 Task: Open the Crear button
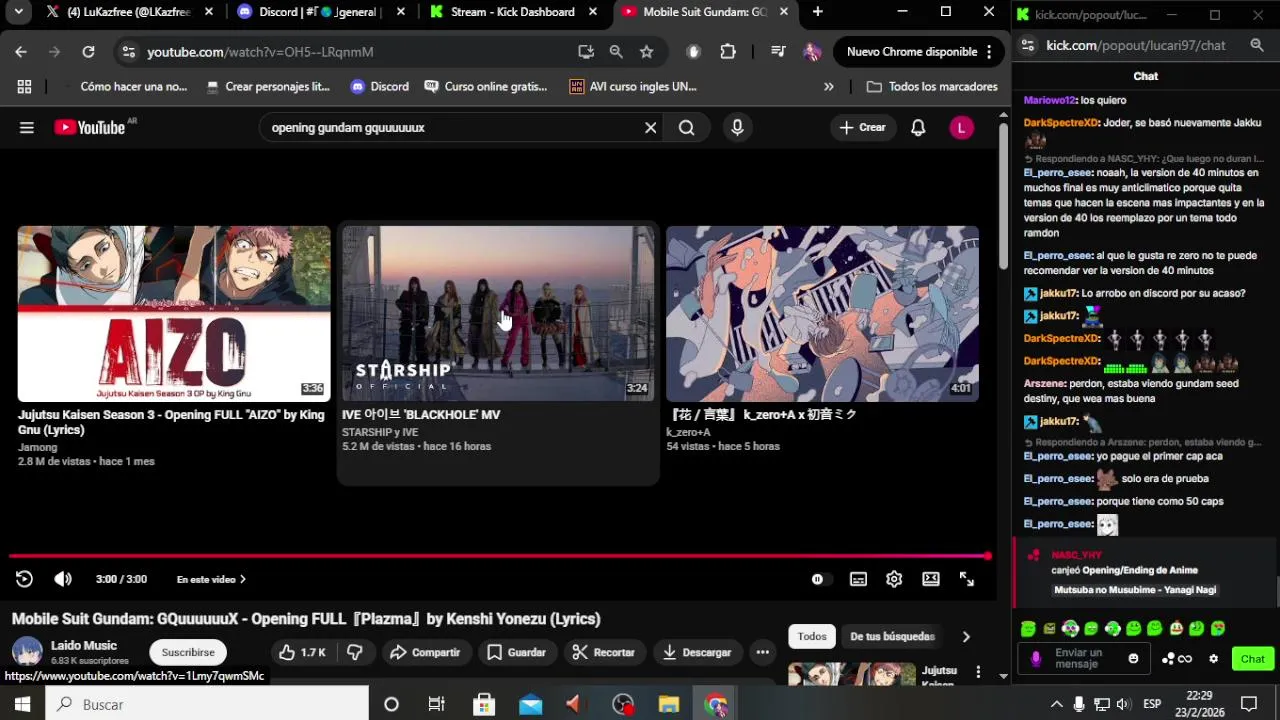(x=862, y=128)
